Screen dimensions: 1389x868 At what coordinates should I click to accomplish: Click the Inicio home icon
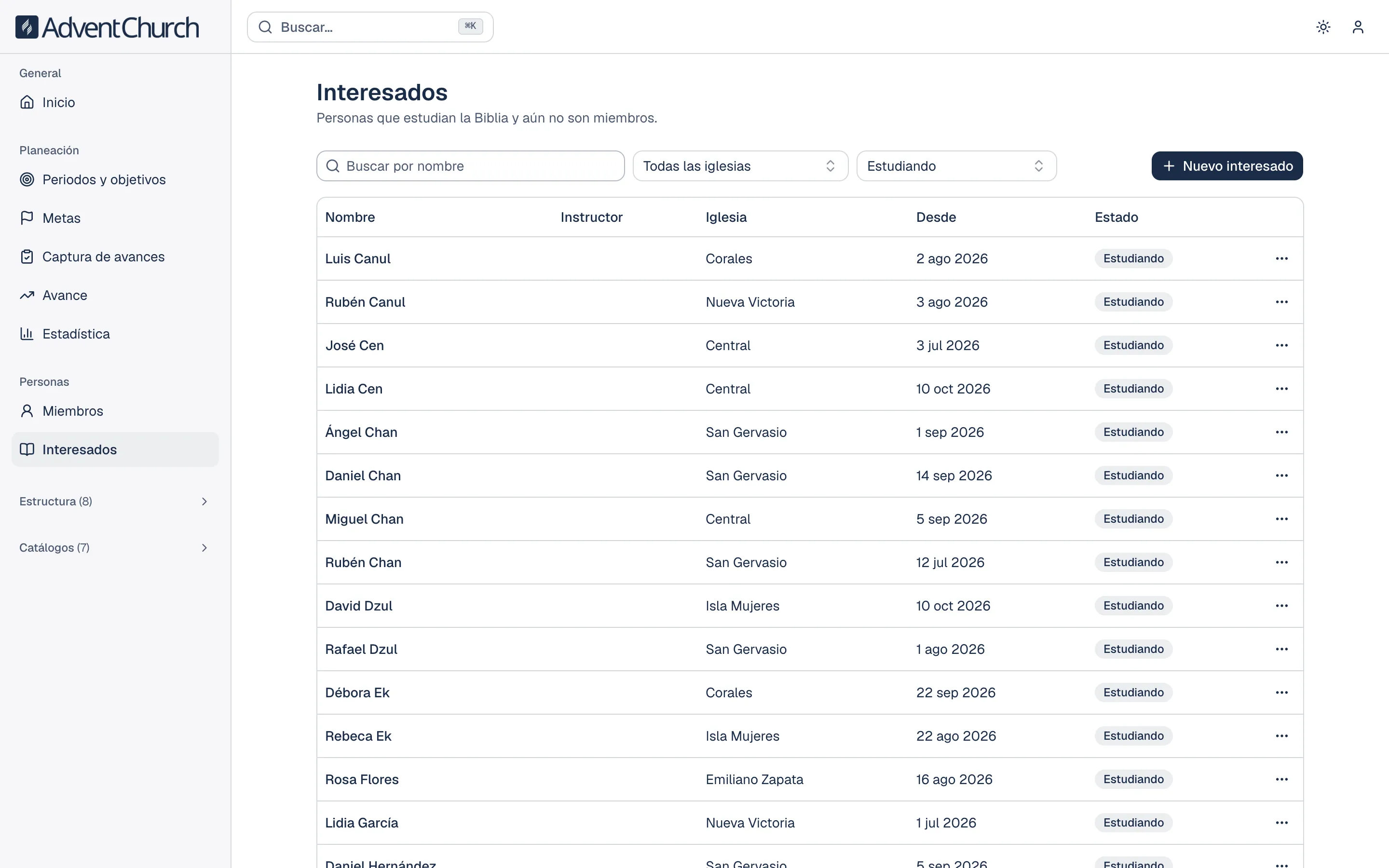(27, 102)
